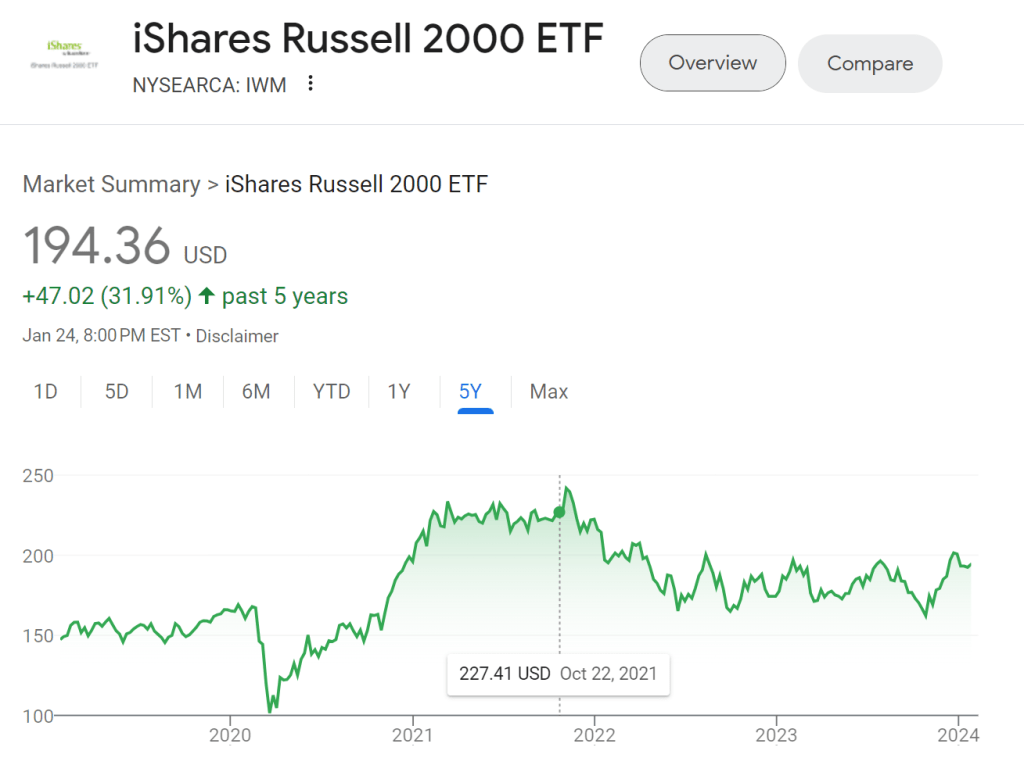Click the green up arrow beside past 5 years
Screen dimensions: 1024x765
207,296
